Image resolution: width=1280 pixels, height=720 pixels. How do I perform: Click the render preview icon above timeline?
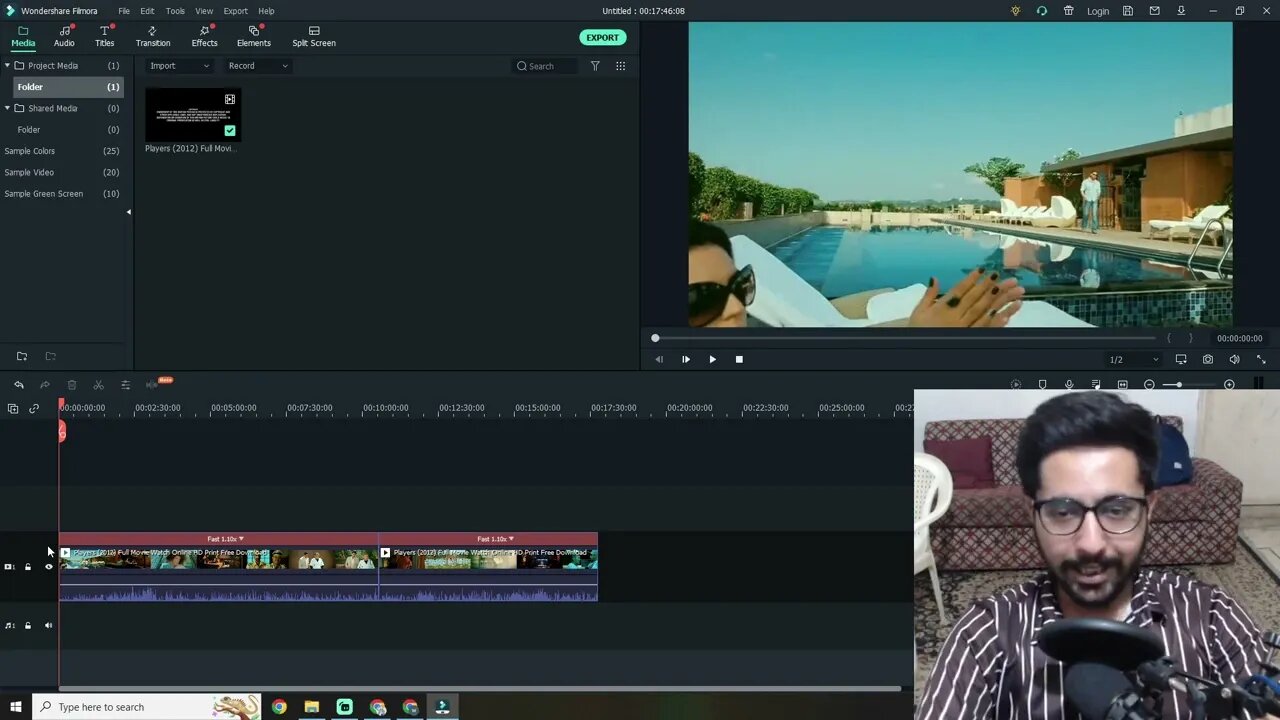click(1016, 385)
